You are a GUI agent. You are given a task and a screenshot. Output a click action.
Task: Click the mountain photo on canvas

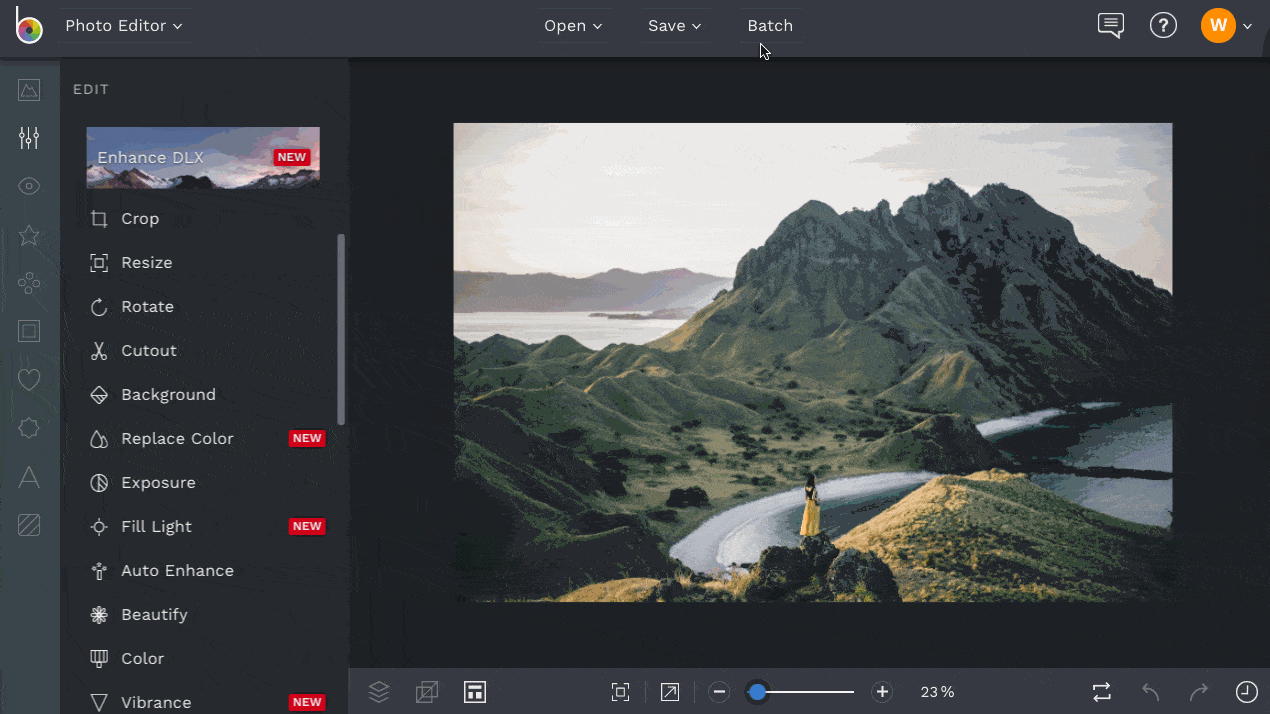click(x=812, y=362)
